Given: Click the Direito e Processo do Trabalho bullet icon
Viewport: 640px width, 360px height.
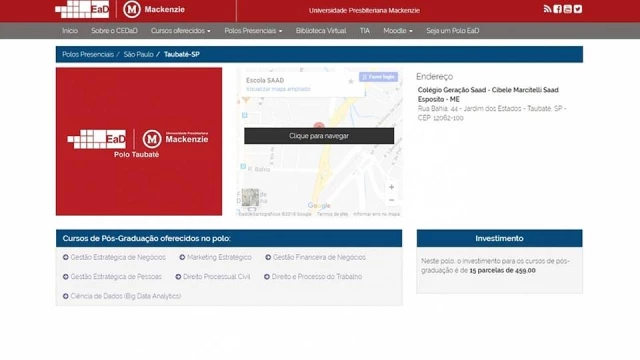Looking at the screenshot, I should (x=267, y=276).
